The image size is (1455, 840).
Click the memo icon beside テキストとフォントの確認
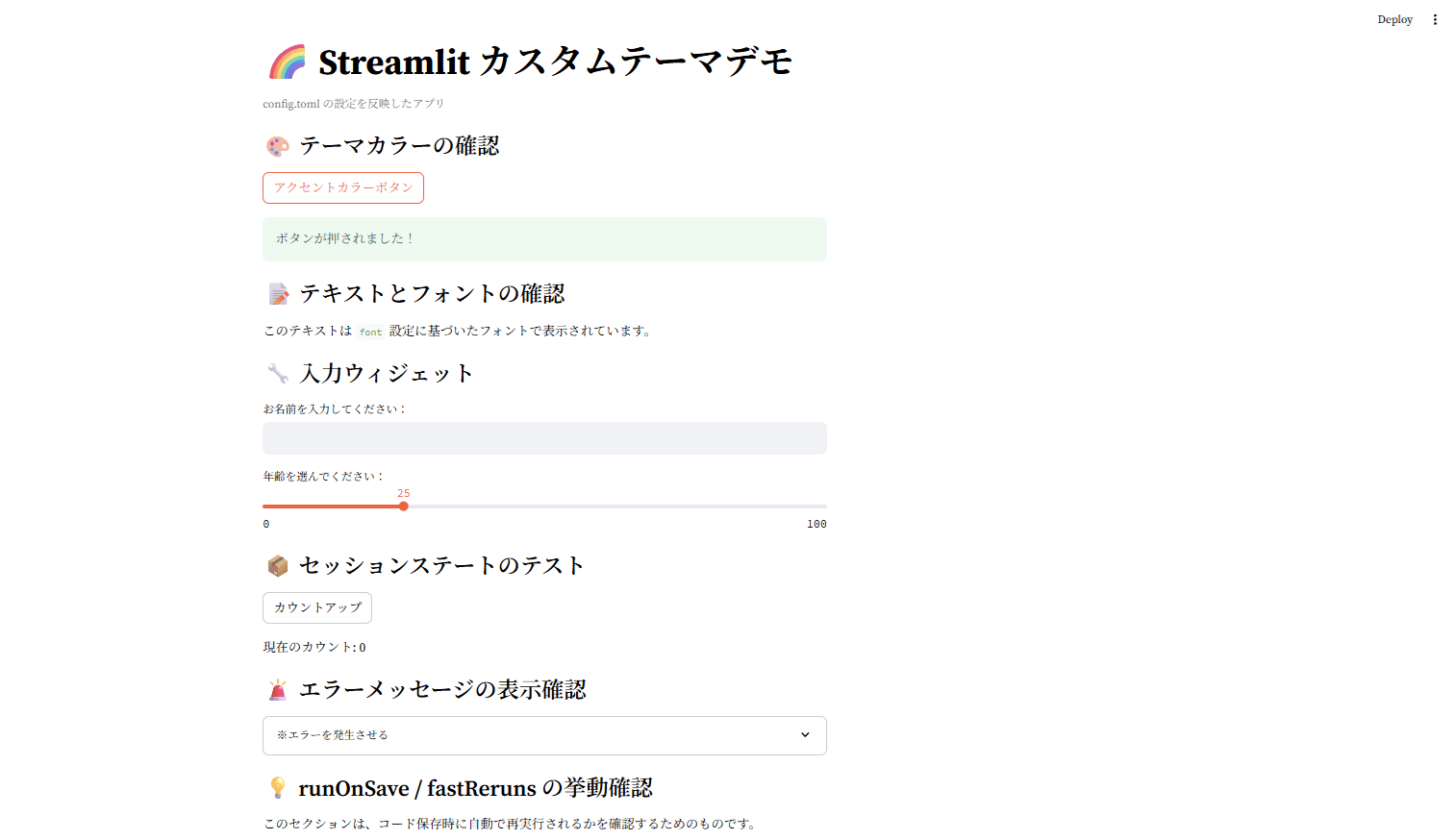pyautogui.click(x=278, y=293)
